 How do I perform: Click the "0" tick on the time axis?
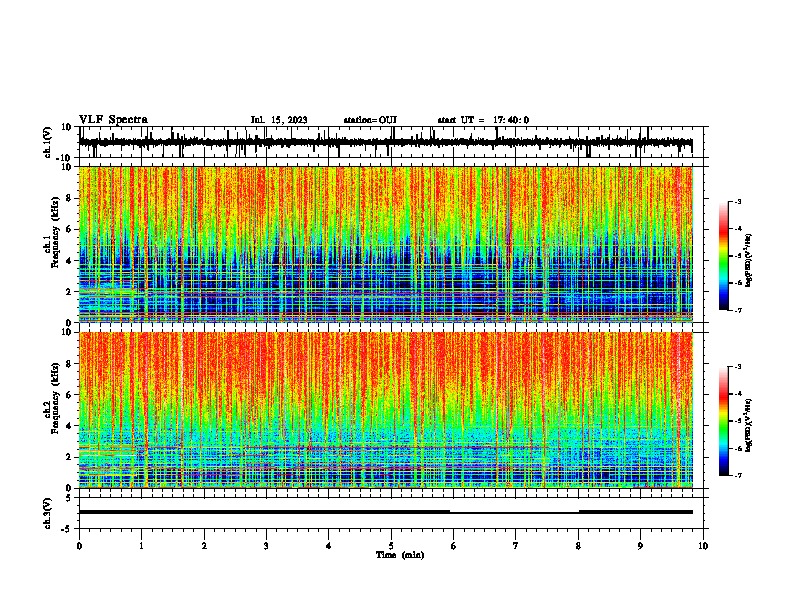tap(79, 546)
